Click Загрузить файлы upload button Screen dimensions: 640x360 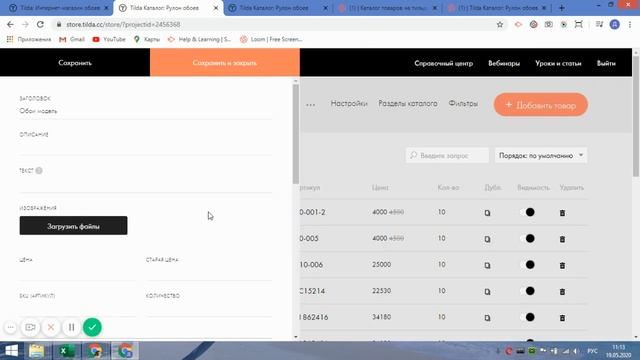coord(73,226)
